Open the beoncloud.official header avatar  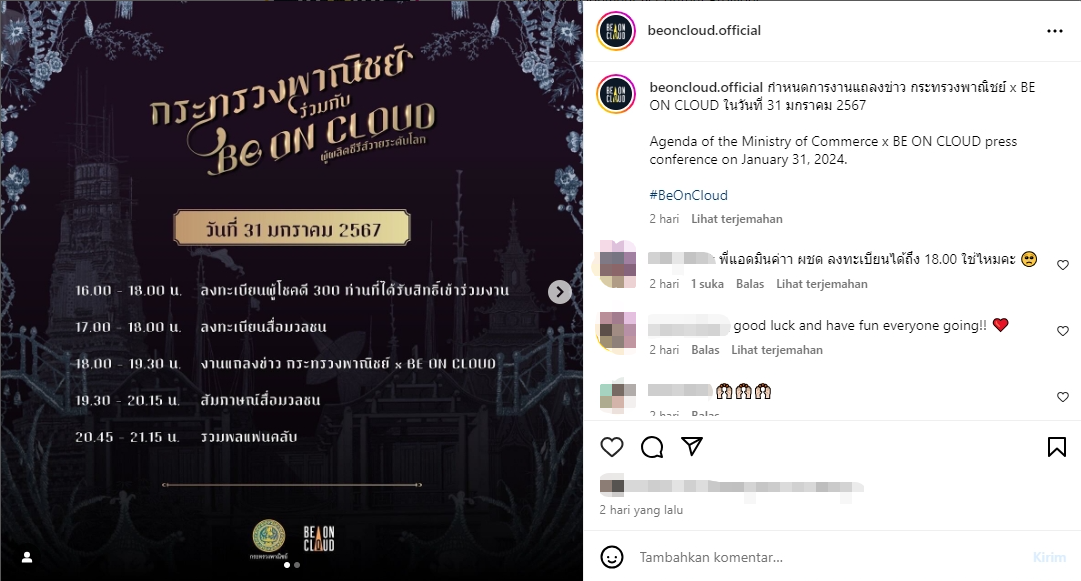tap(616, 31)
